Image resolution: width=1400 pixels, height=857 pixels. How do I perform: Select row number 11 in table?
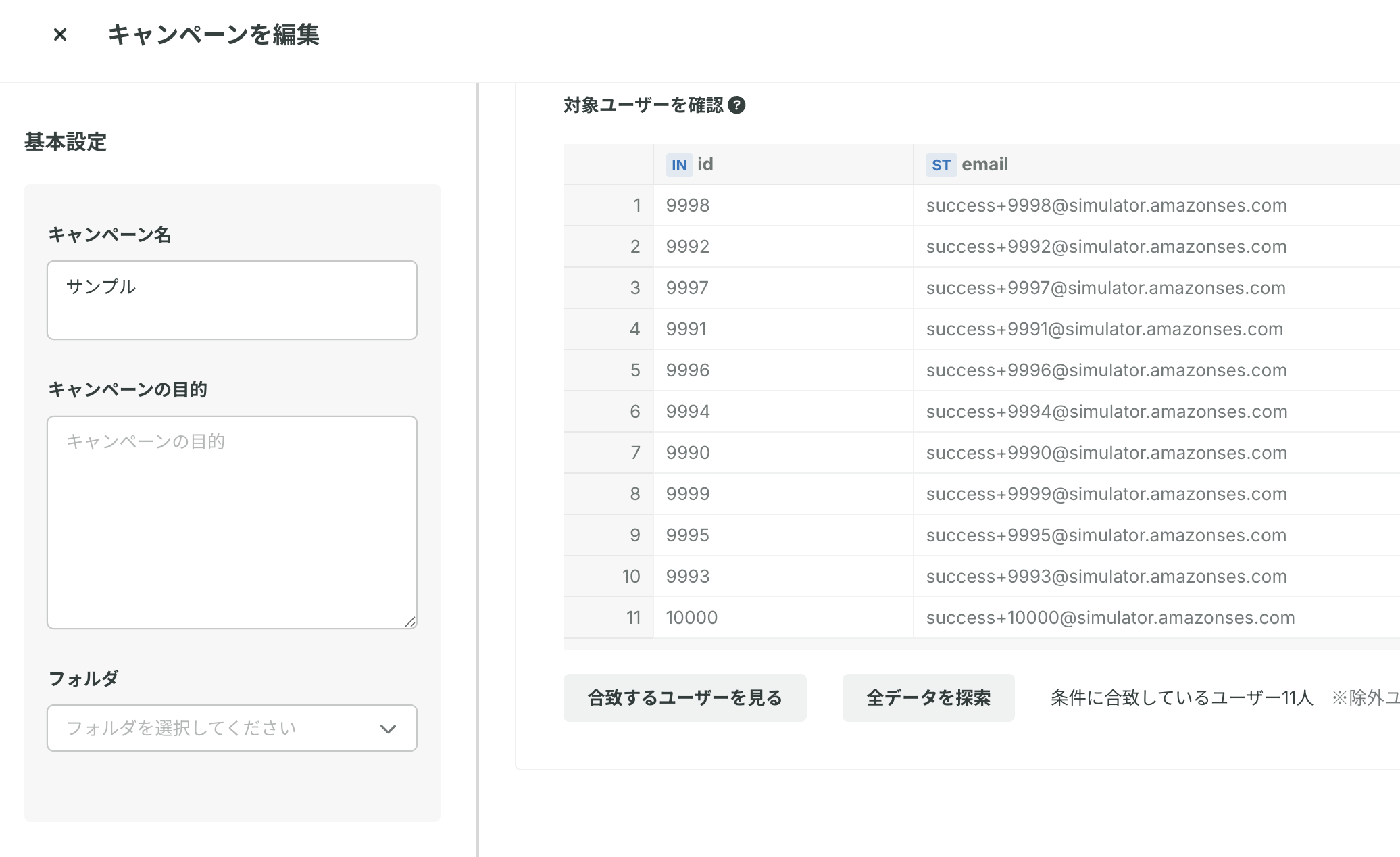633,618
